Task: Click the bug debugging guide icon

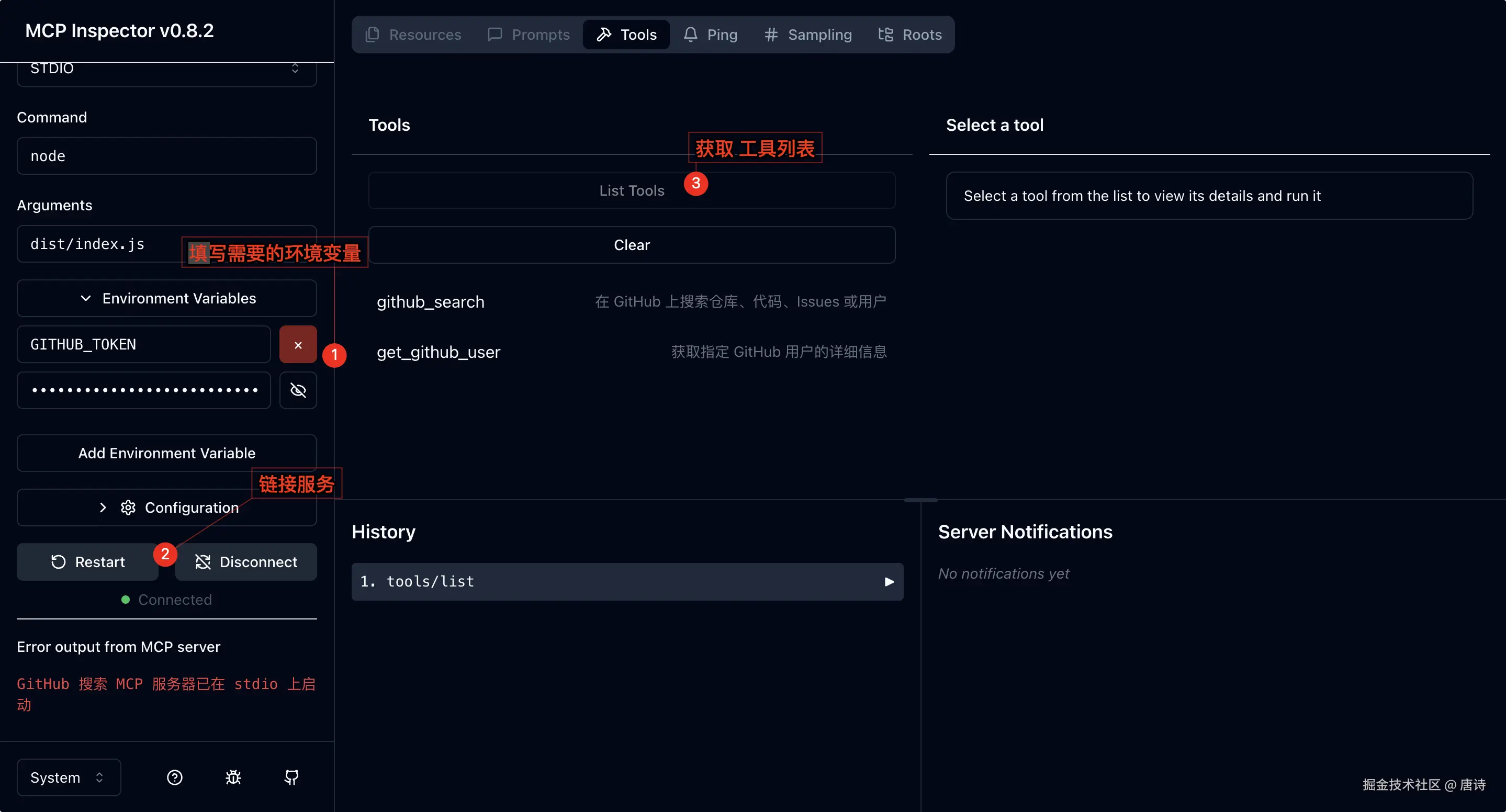Action: [233, 777]
